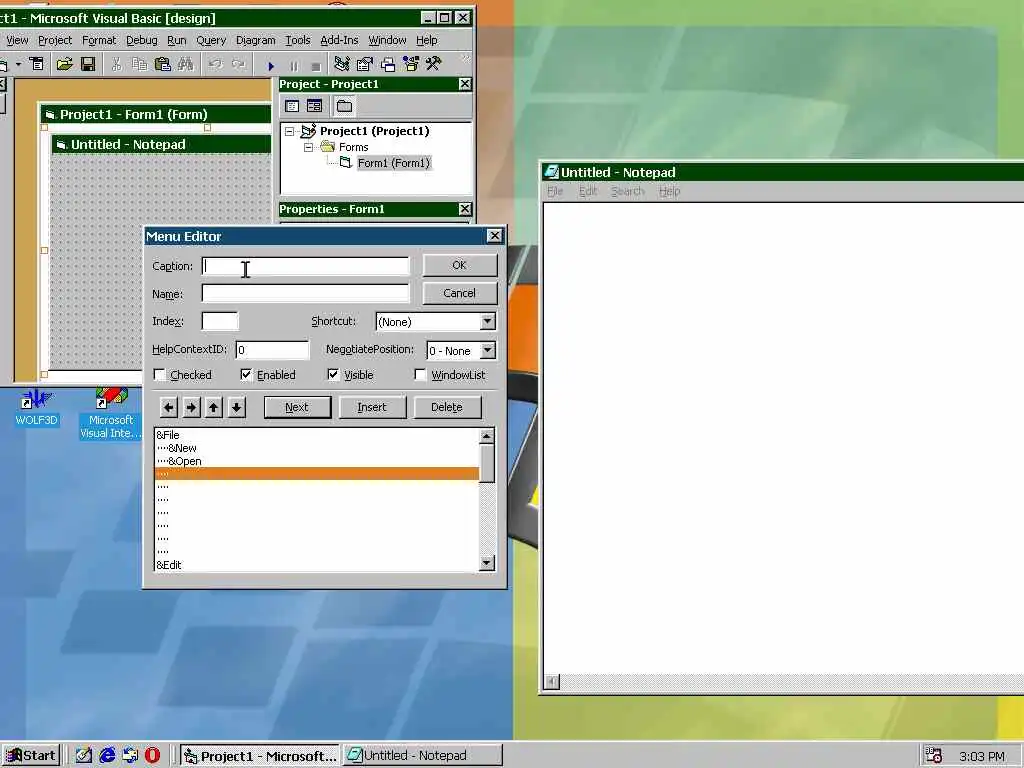Untick the Visible checkbox
The width and height of the screenshot is (1024, 768).
point(333,375)
